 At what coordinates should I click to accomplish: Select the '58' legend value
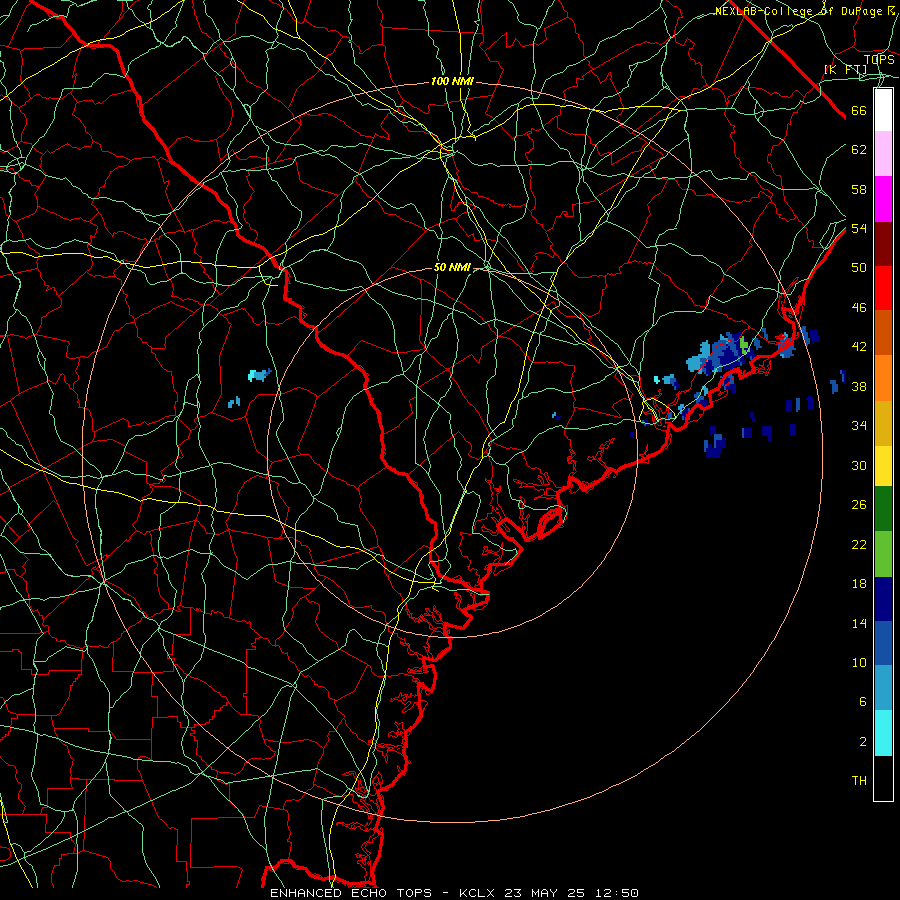click(859, 189)
